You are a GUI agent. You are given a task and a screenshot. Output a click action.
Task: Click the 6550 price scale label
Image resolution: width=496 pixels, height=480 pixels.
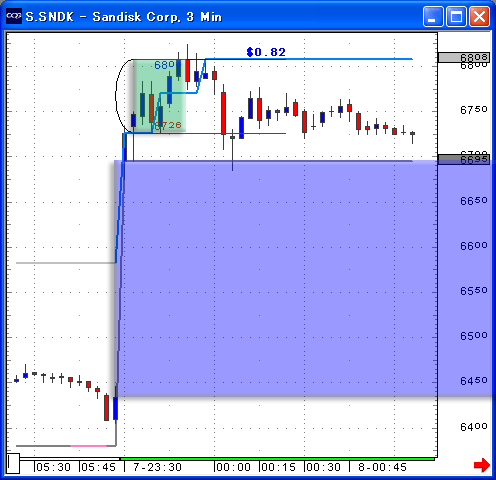pyautogui.click(x=474, y=291)
